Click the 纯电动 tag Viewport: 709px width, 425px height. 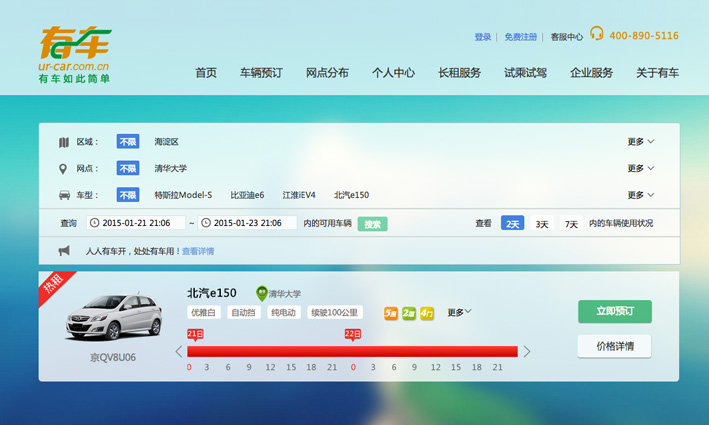[284, 312]
